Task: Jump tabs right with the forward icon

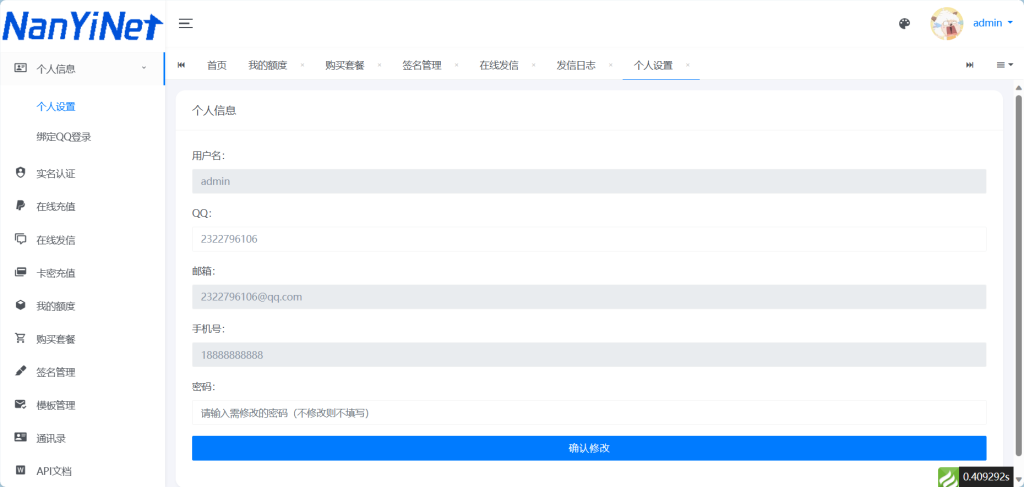Action: pos(970,65)
